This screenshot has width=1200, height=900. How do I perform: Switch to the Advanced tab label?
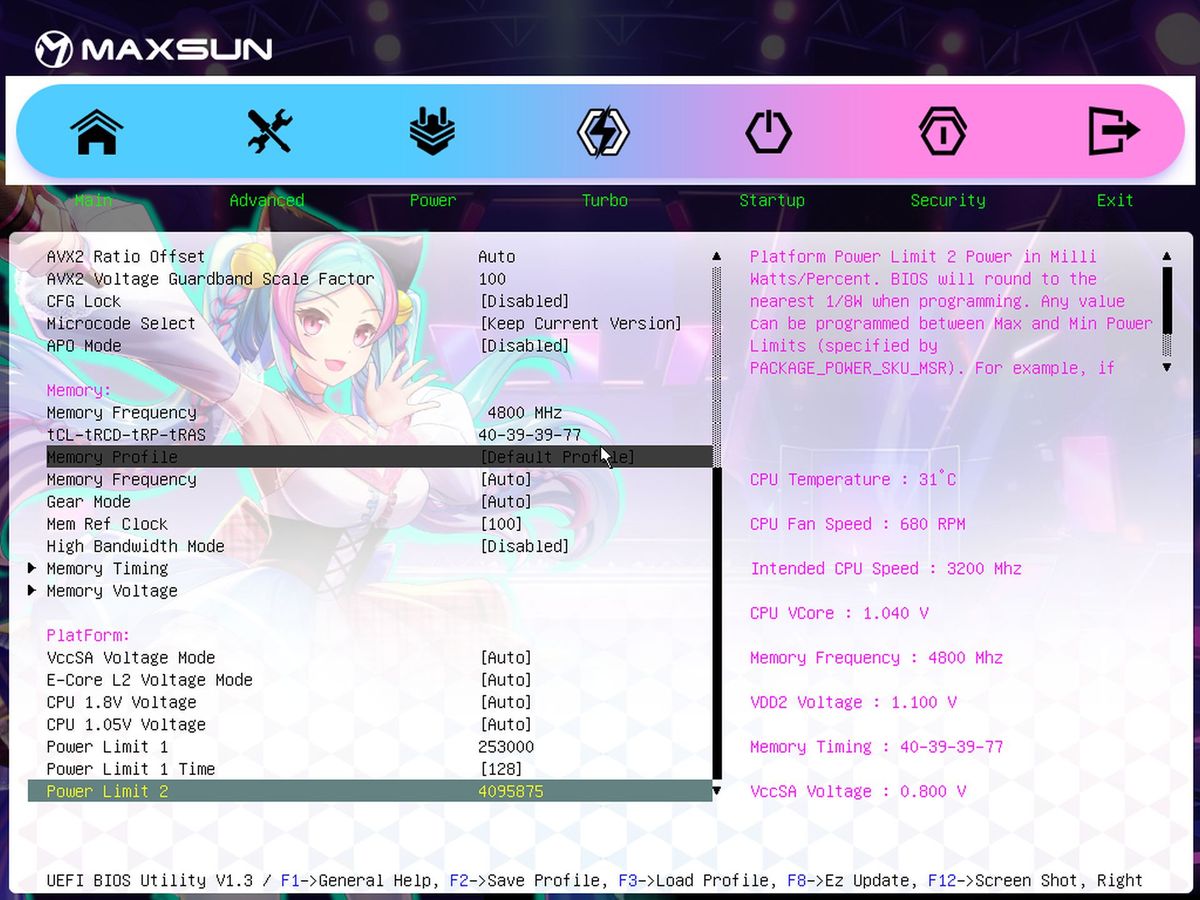click(267, 200)
